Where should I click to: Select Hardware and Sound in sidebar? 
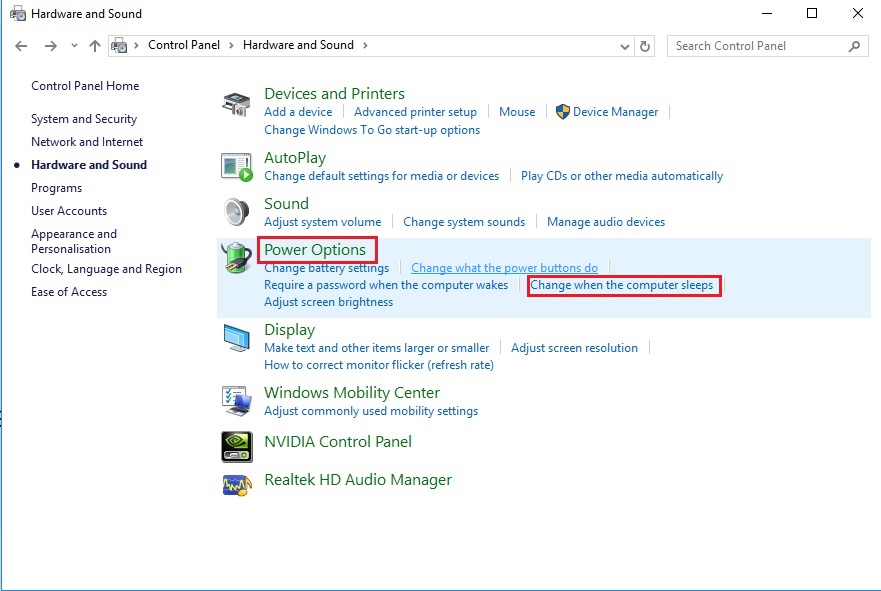pos(89,165)
